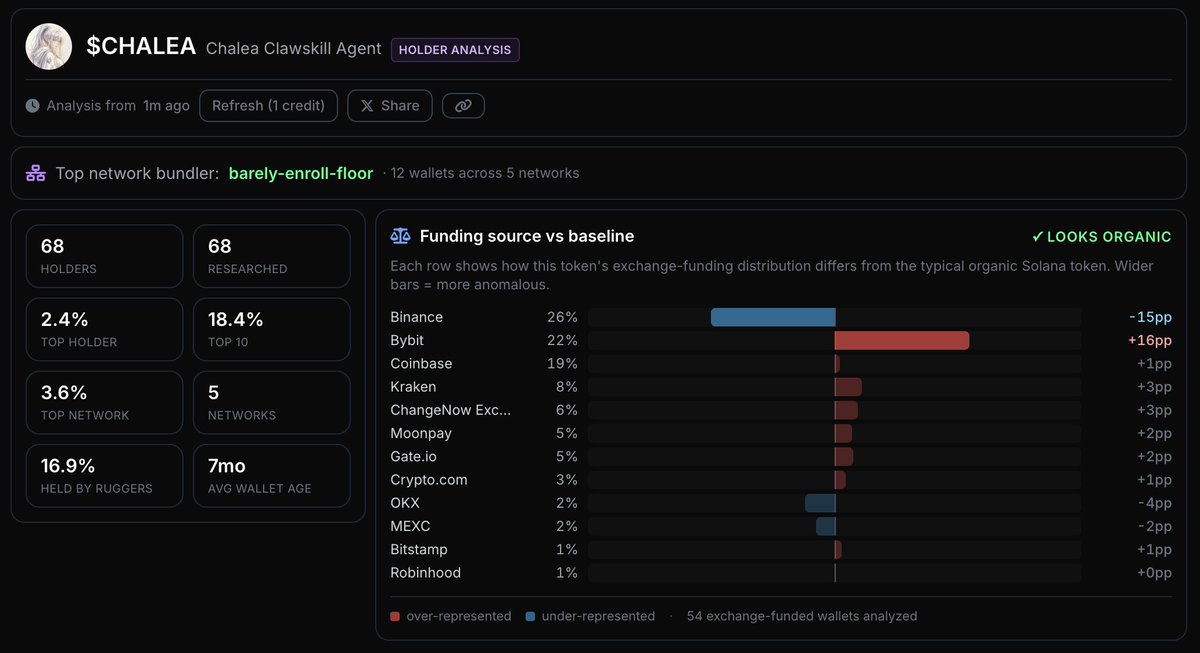This screenshot has height=653, width=1200.
Task: Click the Kraken row label
Action: click(x=413, y=387)
